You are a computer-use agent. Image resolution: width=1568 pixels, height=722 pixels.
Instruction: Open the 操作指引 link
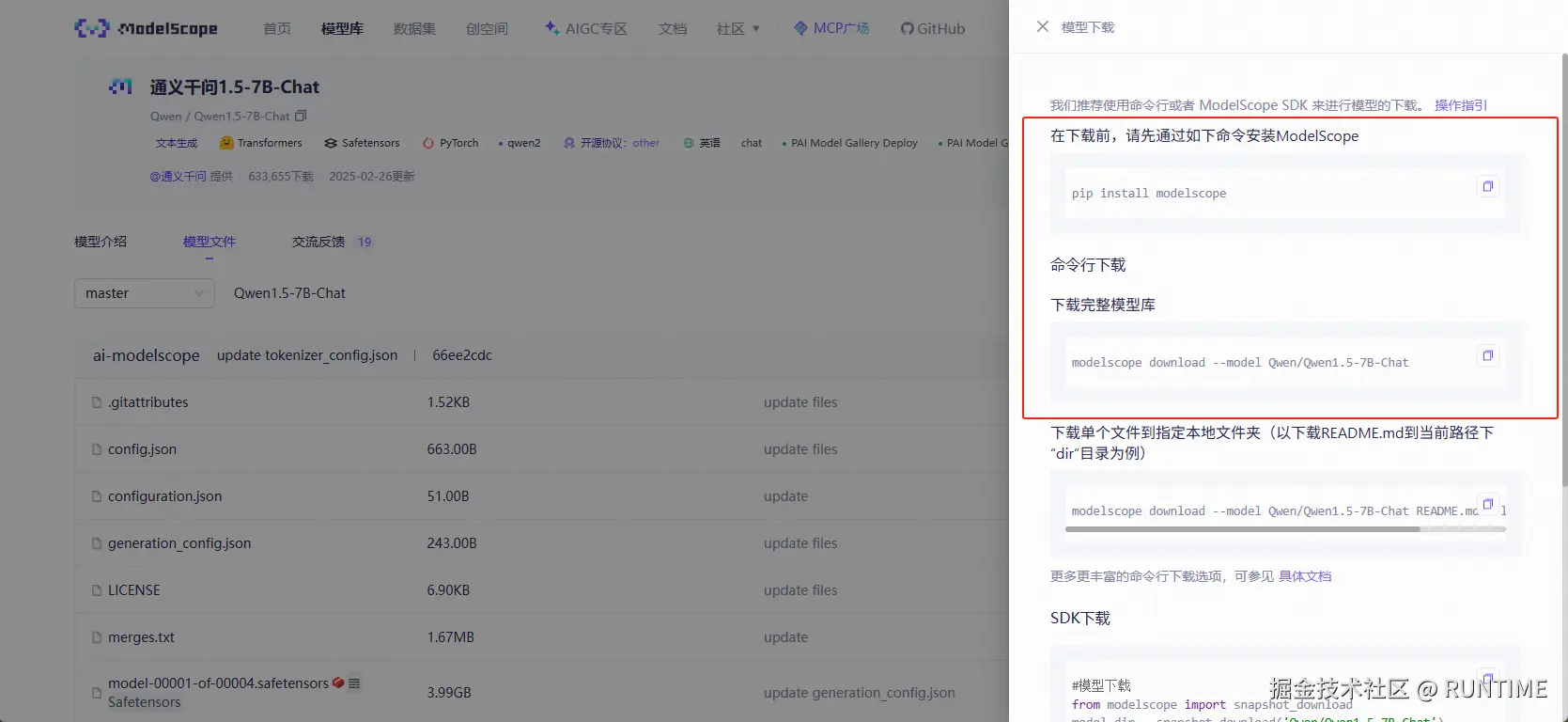[1461, 105]
